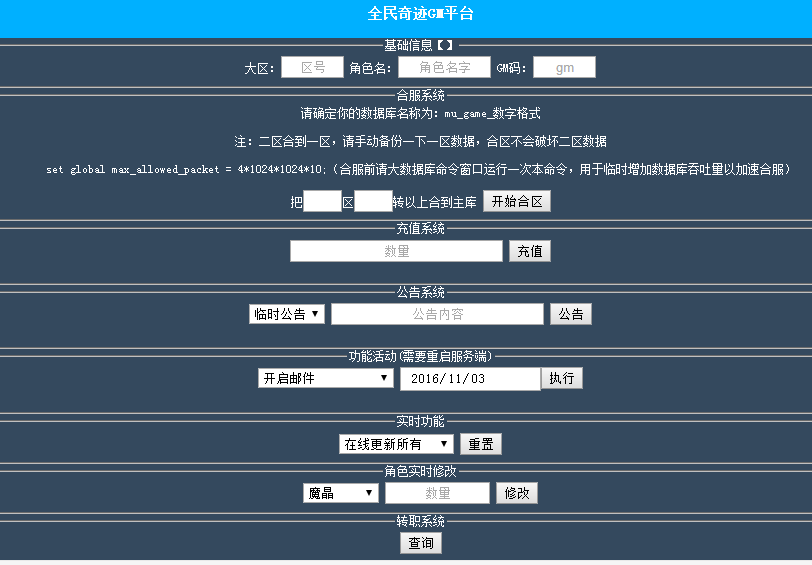The image size is (812, 565).
Task: Click the 数量 field in 角色实时修改
Action: [437, 493]
